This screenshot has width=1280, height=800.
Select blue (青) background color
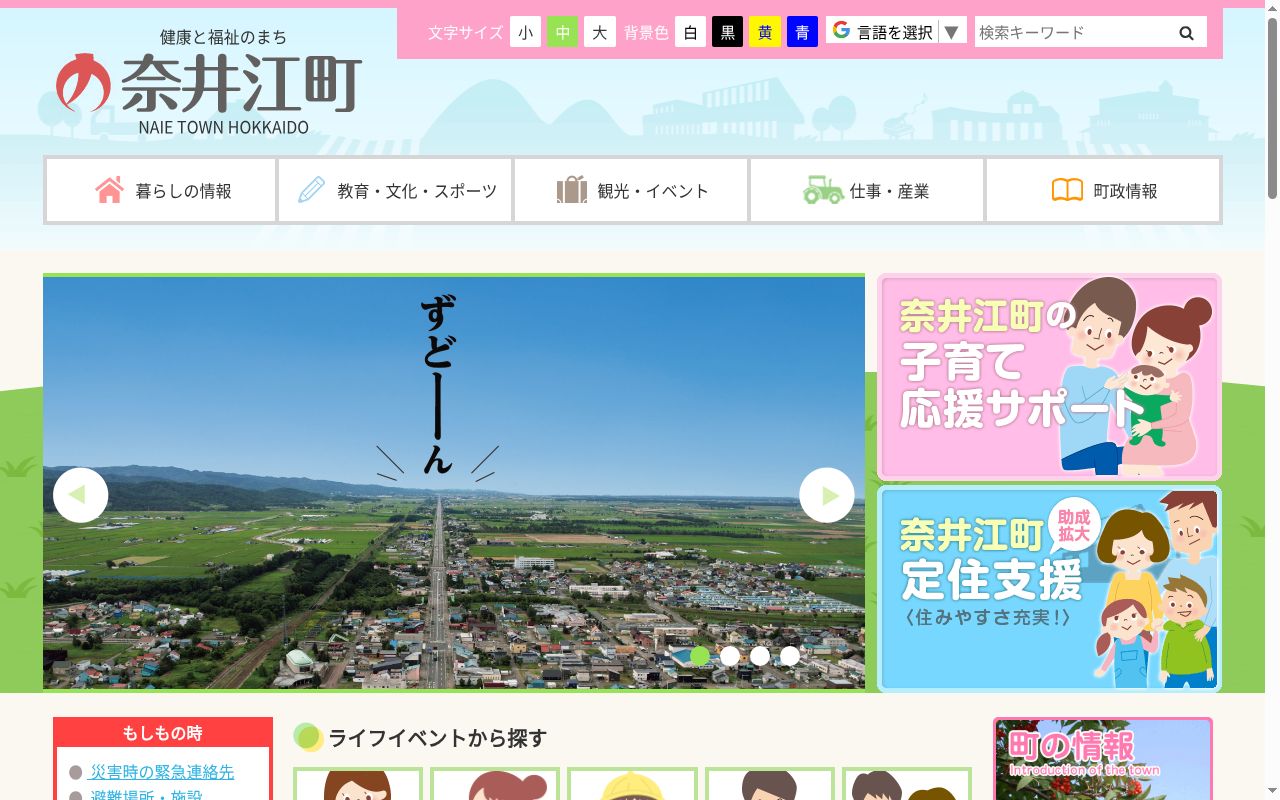click(802, 32)
